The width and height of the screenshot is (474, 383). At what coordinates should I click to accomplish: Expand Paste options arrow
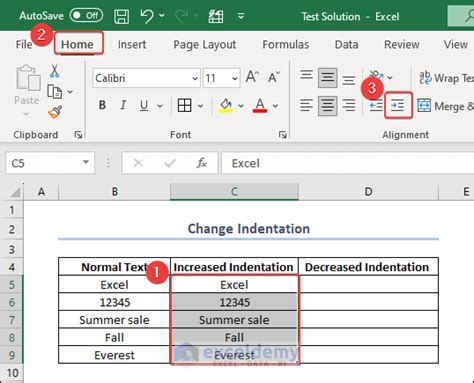pyautogui.click(x=26, y=114)
